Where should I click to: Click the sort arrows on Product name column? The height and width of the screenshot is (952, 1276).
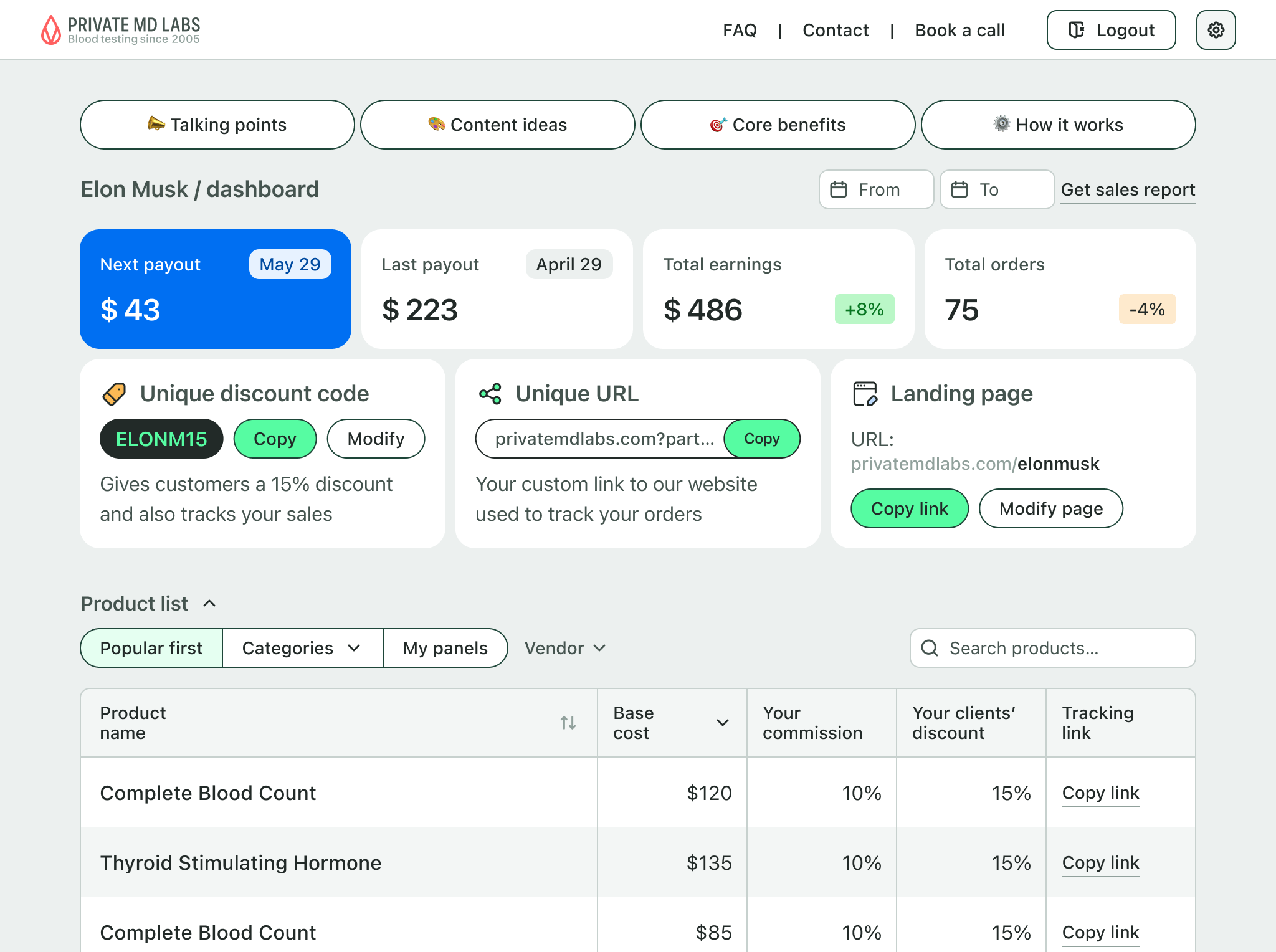(568, 723)
